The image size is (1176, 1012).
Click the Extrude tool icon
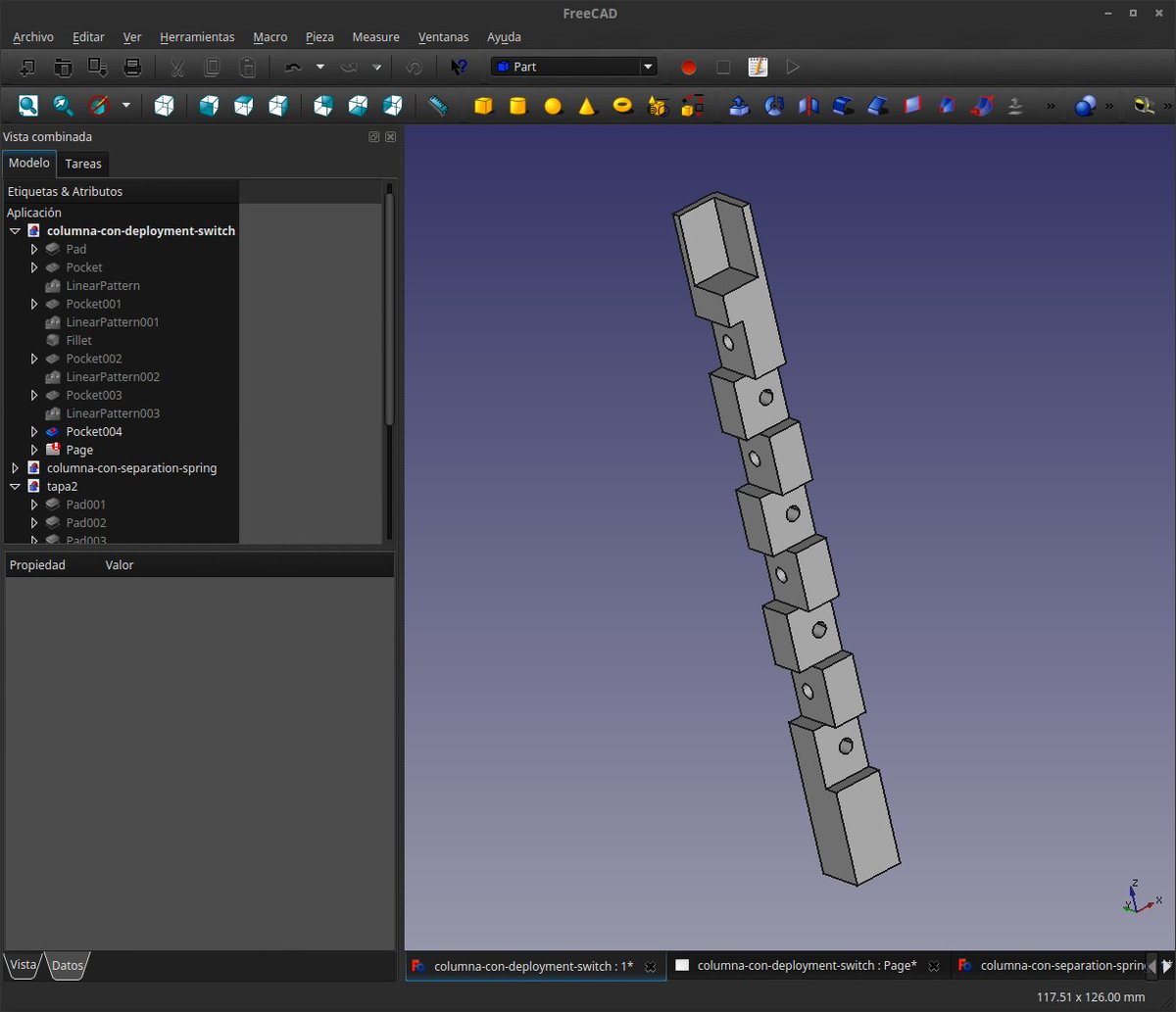click(740, 105)
